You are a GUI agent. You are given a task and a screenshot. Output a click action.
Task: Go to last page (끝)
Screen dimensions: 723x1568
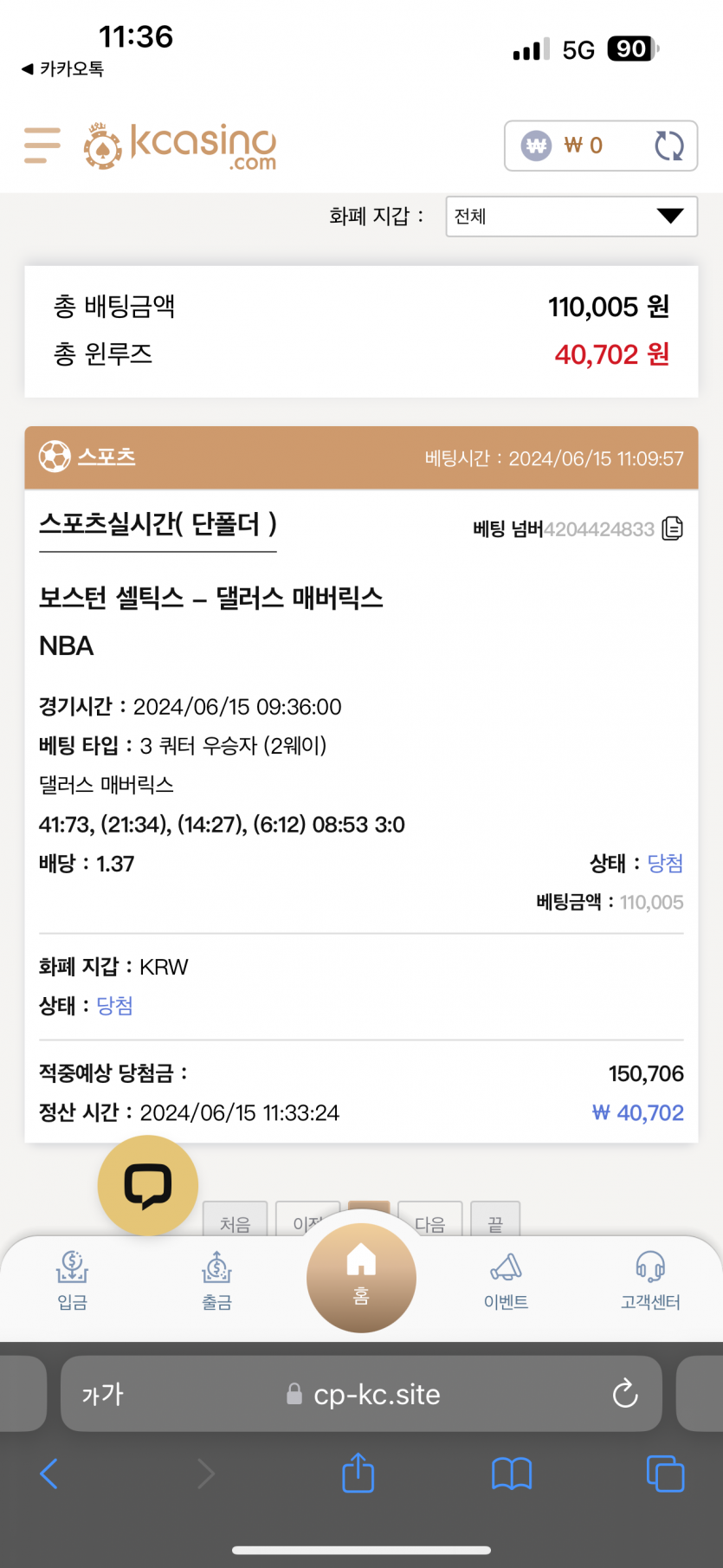pos(495,1221)
